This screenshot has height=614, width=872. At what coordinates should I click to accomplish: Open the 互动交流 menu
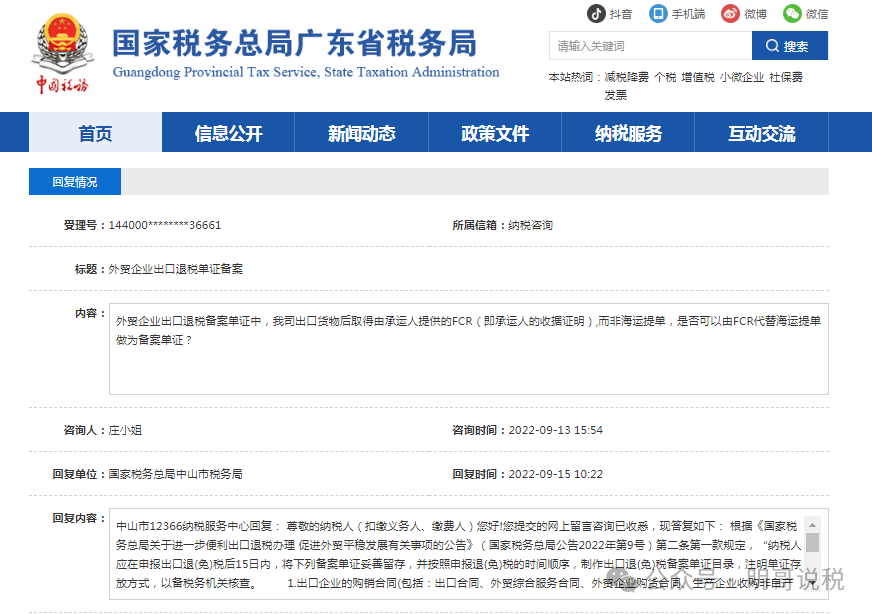[762, 134]
